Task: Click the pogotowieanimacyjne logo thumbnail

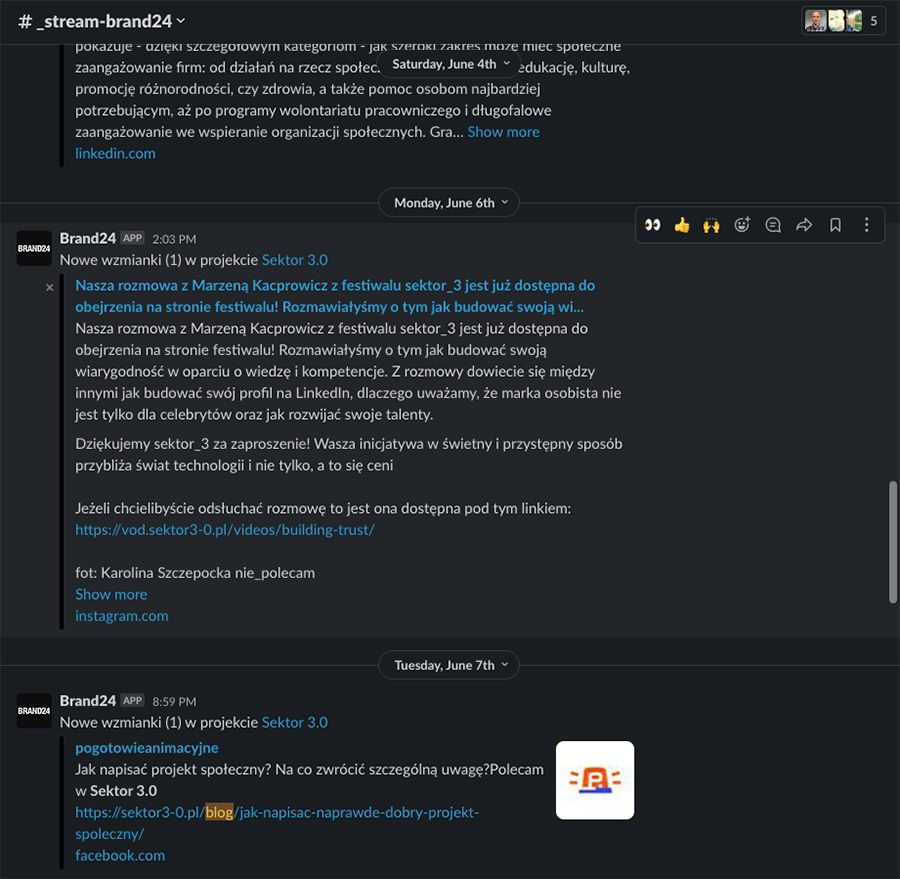Action: (595, 780)
